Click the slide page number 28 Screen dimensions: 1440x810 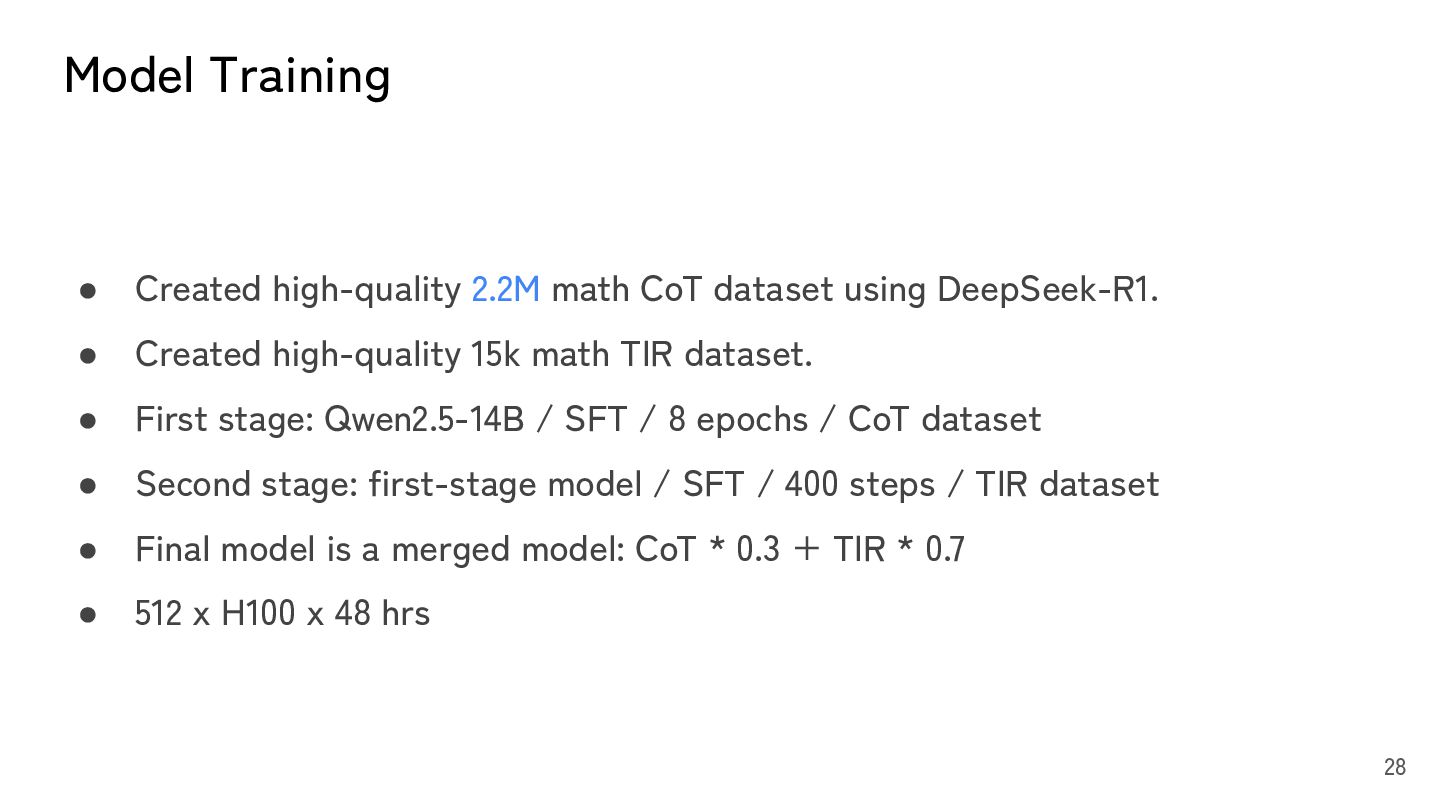coord(1394,767)
